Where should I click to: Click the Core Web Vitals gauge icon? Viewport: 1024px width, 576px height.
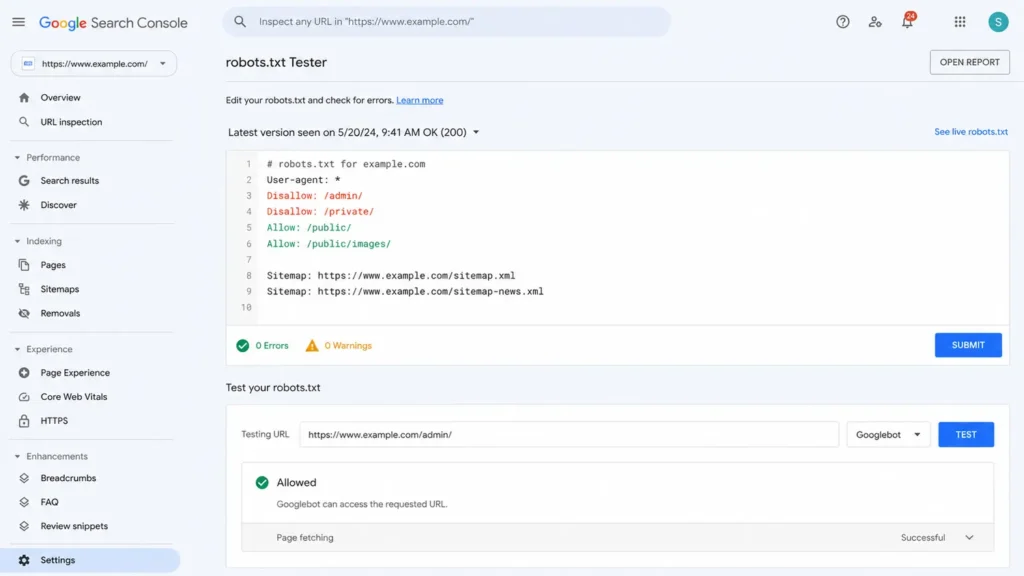coord(24,397)
